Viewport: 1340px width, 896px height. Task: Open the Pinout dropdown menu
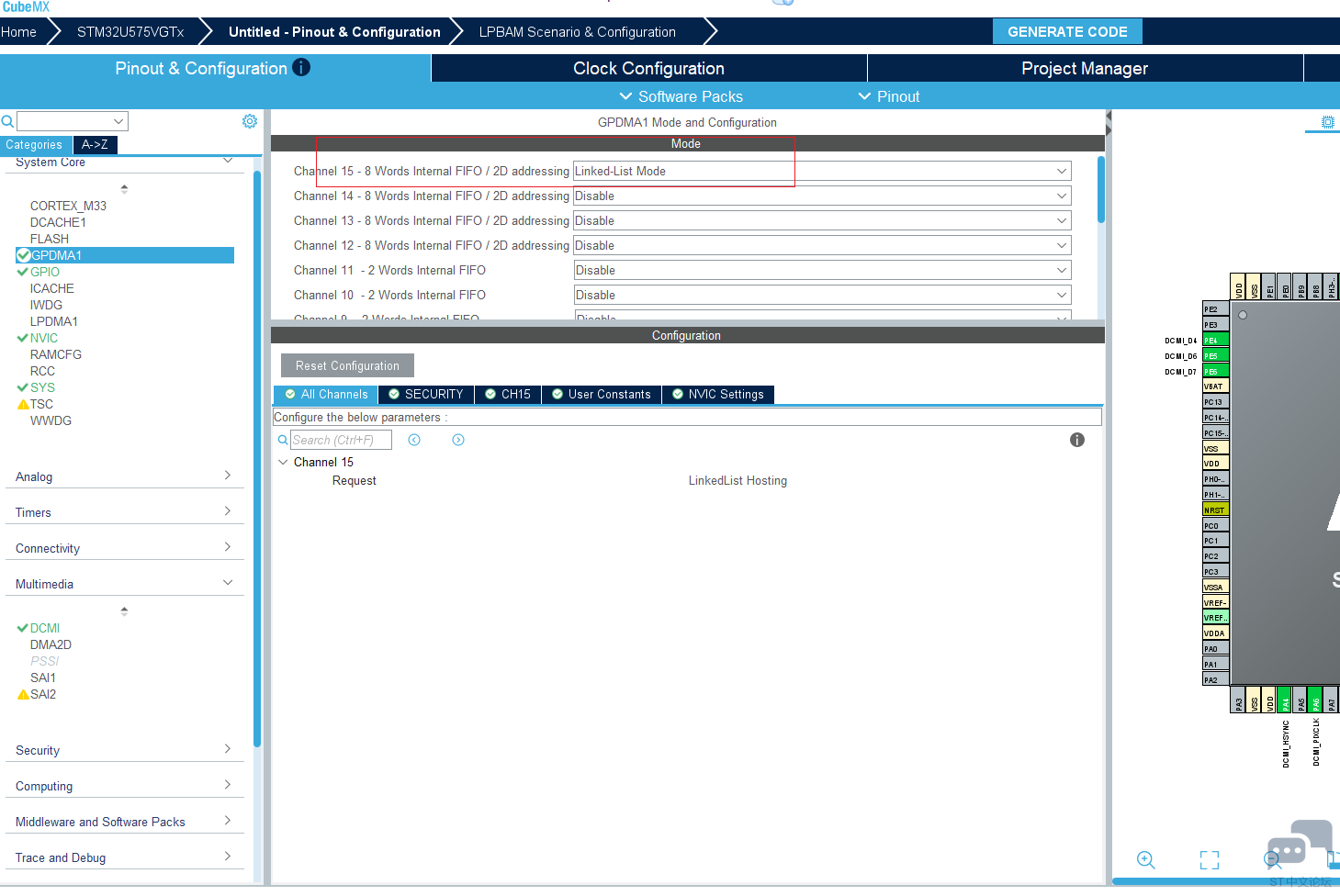point(888,96)
